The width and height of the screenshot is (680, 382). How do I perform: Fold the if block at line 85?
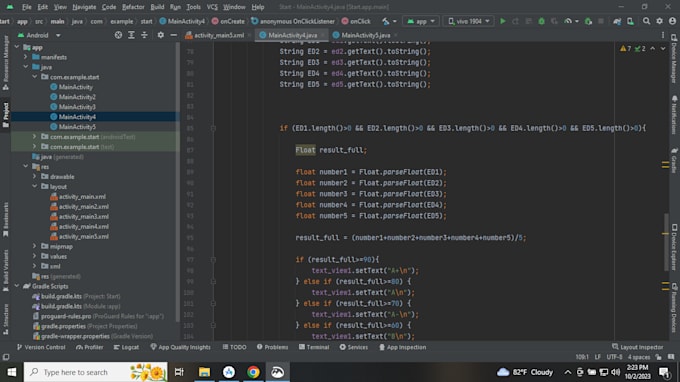[213, 128]
